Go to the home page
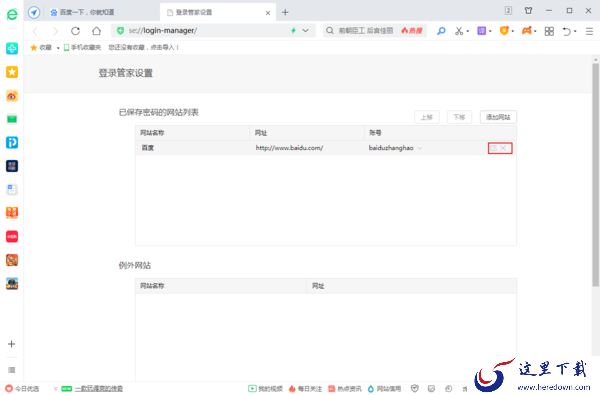 (x=96, y=31)
